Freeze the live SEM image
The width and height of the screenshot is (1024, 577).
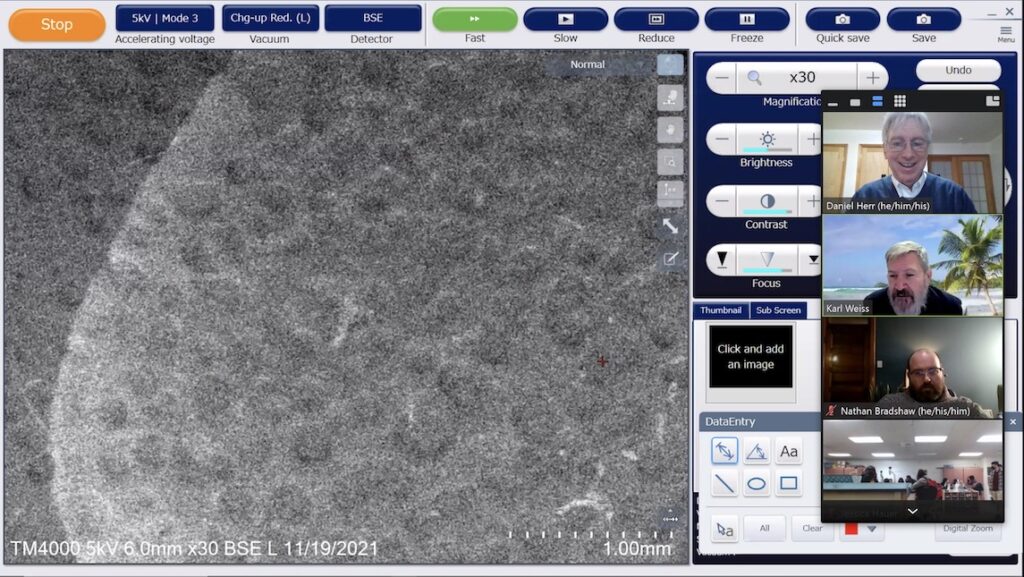[x=746, y=19]
